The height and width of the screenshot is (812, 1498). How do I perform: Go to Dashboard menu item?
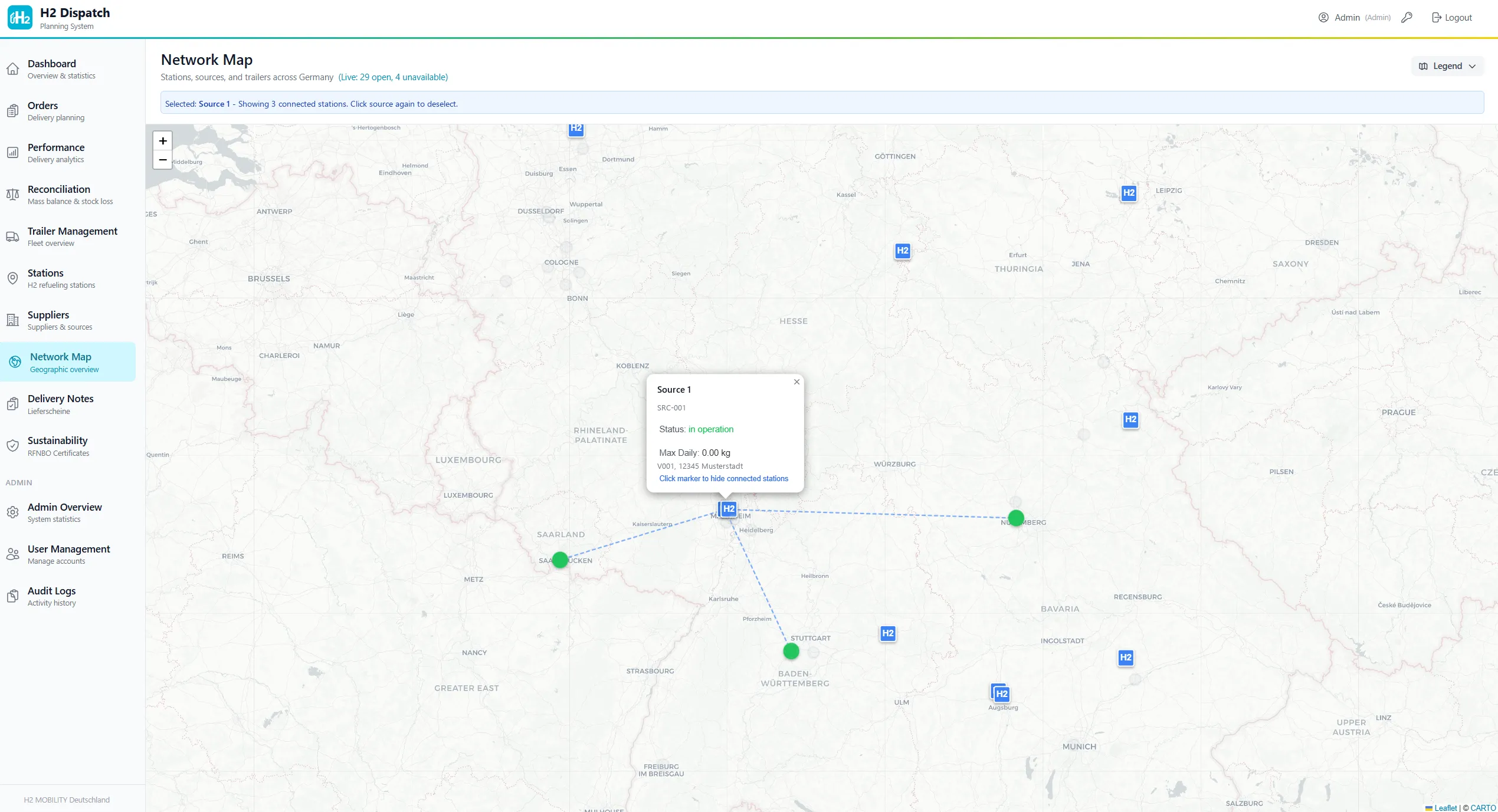[68, 69]
